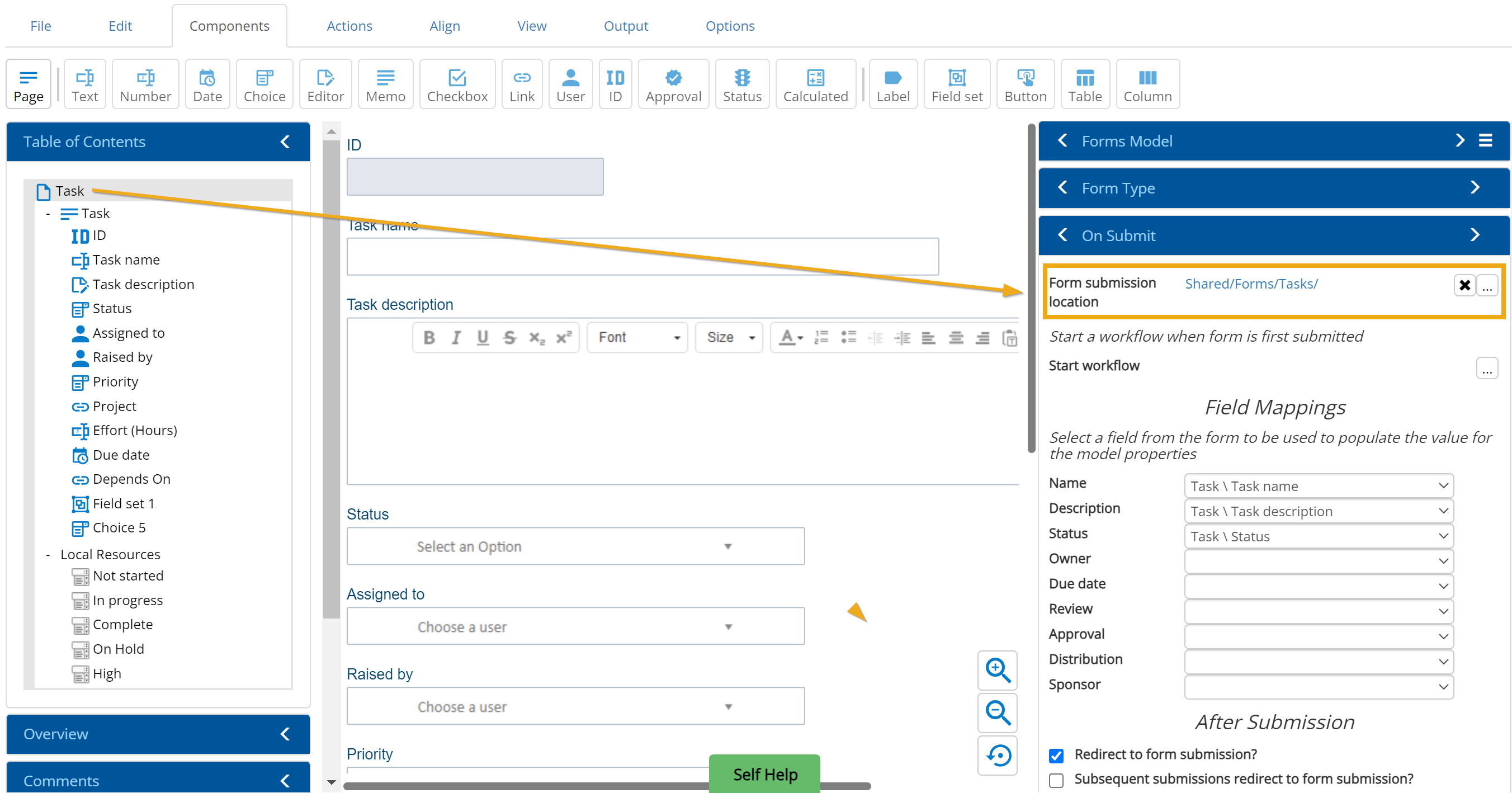This screenshot has width=1512, height=793.
Task: Click the zoom in magnifier icon
Action: coord(996,670)
